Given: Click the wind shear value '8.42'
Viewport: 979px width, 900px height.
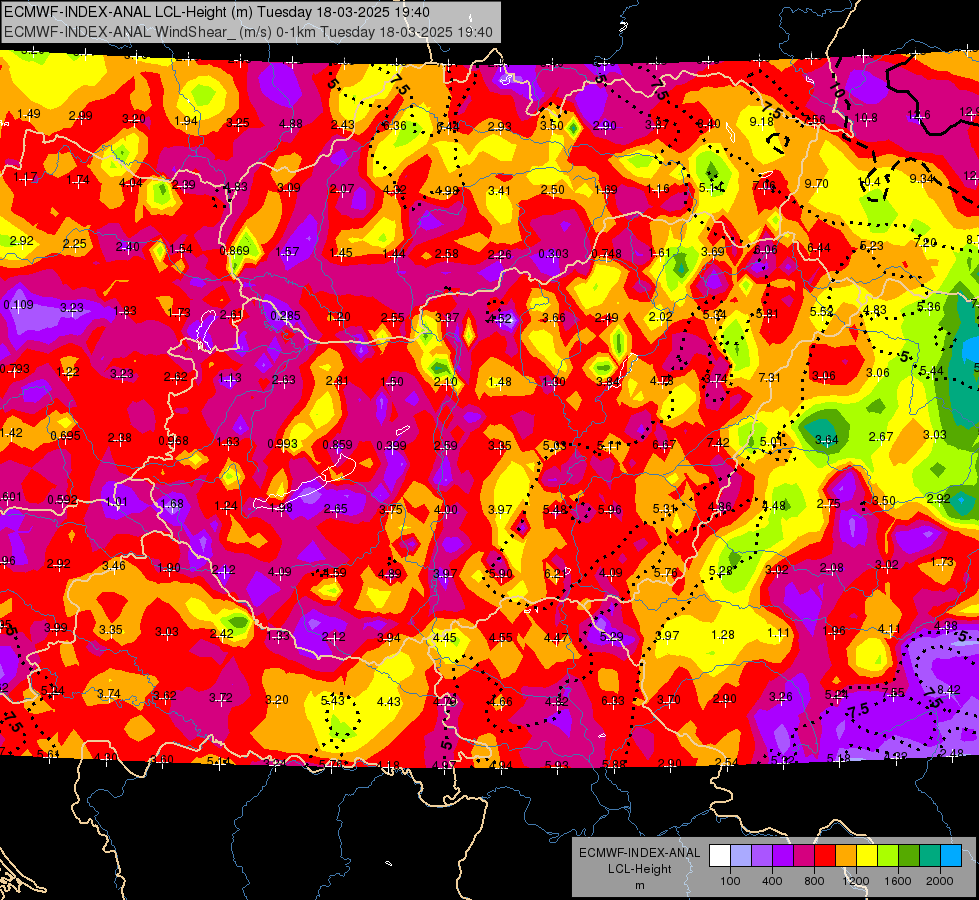Looking at the screenshot, I should coord(948,690).
